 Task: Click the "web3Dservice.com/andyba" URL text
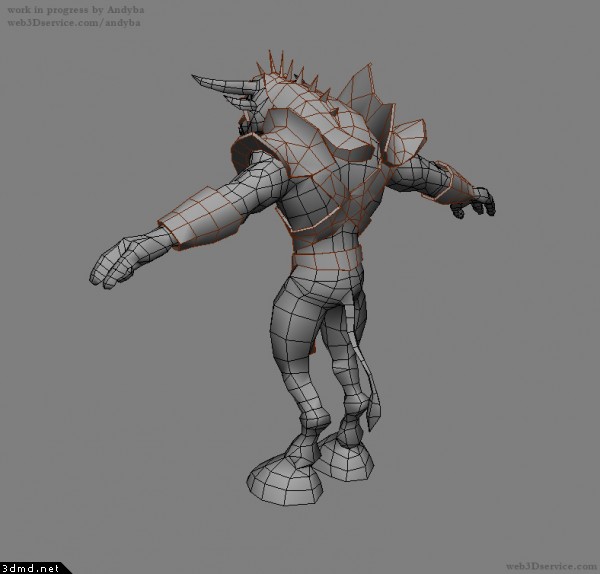point(74,23)
